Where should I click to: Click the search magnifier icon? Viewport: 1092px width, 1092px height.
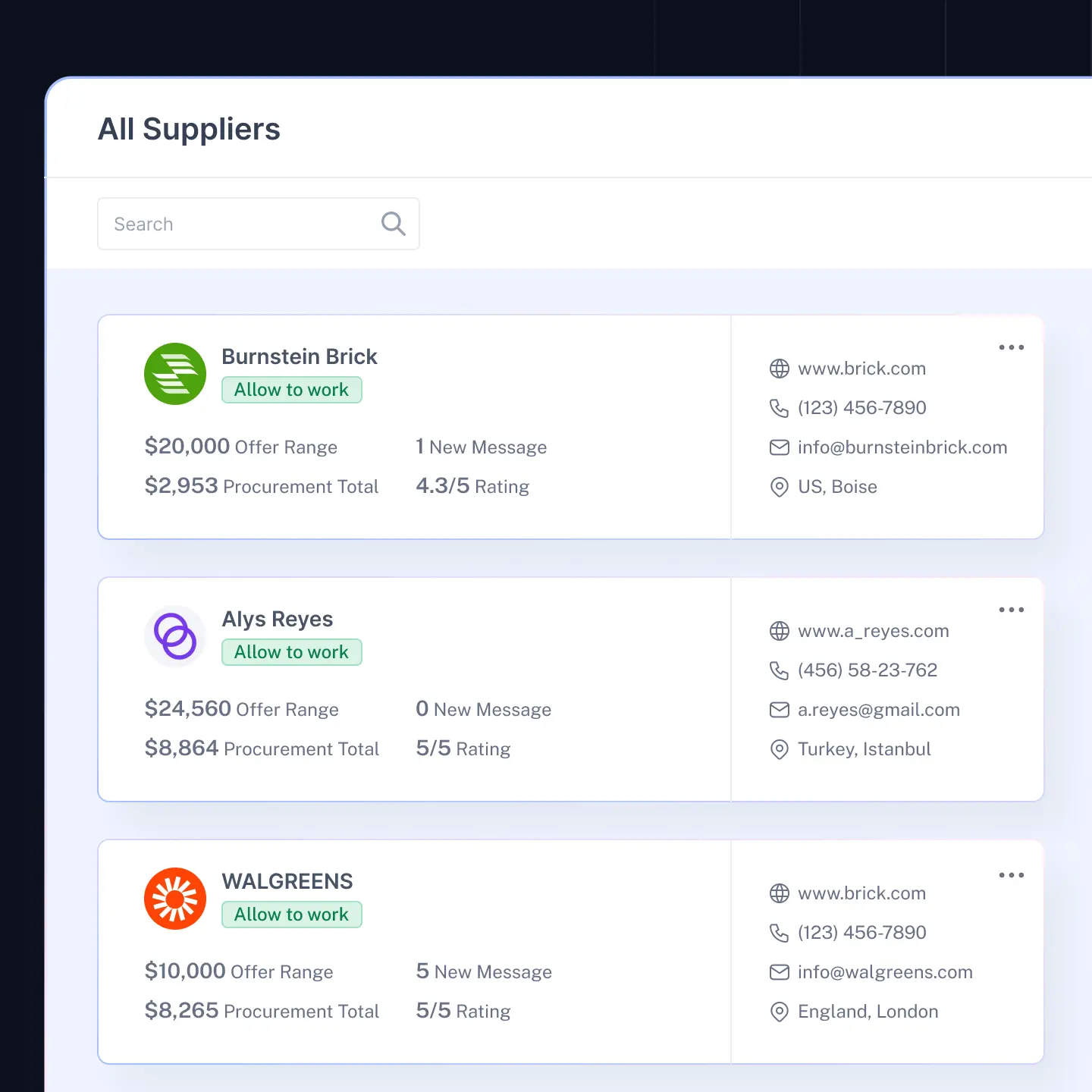point(393,223)
